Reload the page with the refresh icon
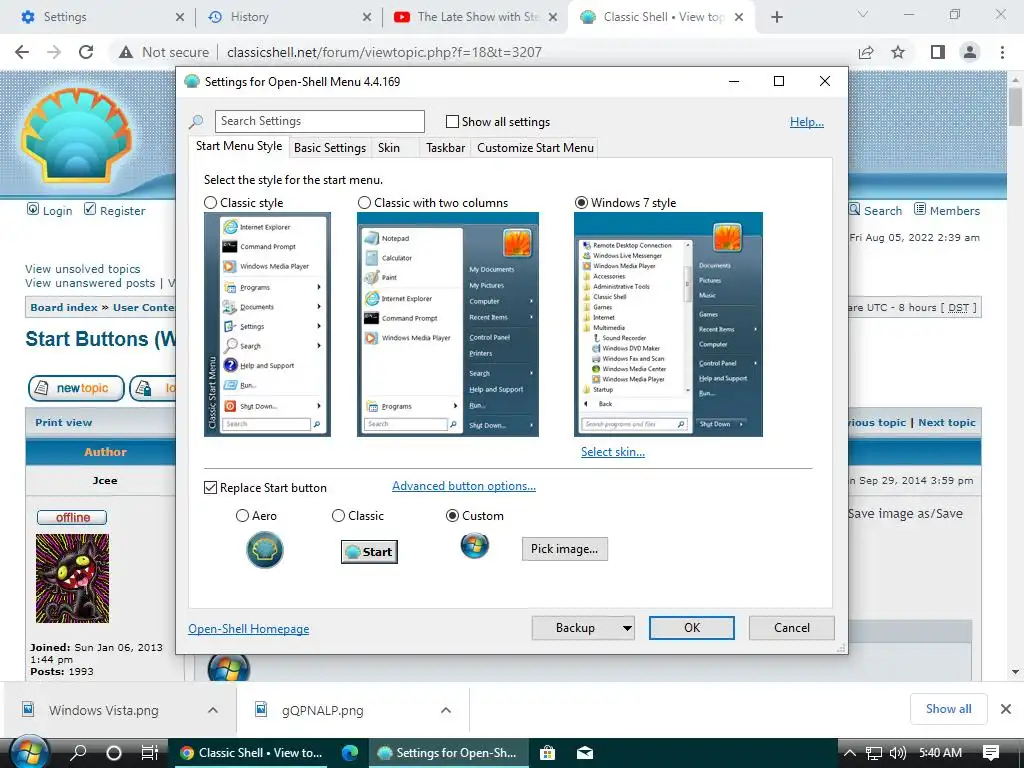The height and width of the screenshot is (768, 1024). click(86, 52)
